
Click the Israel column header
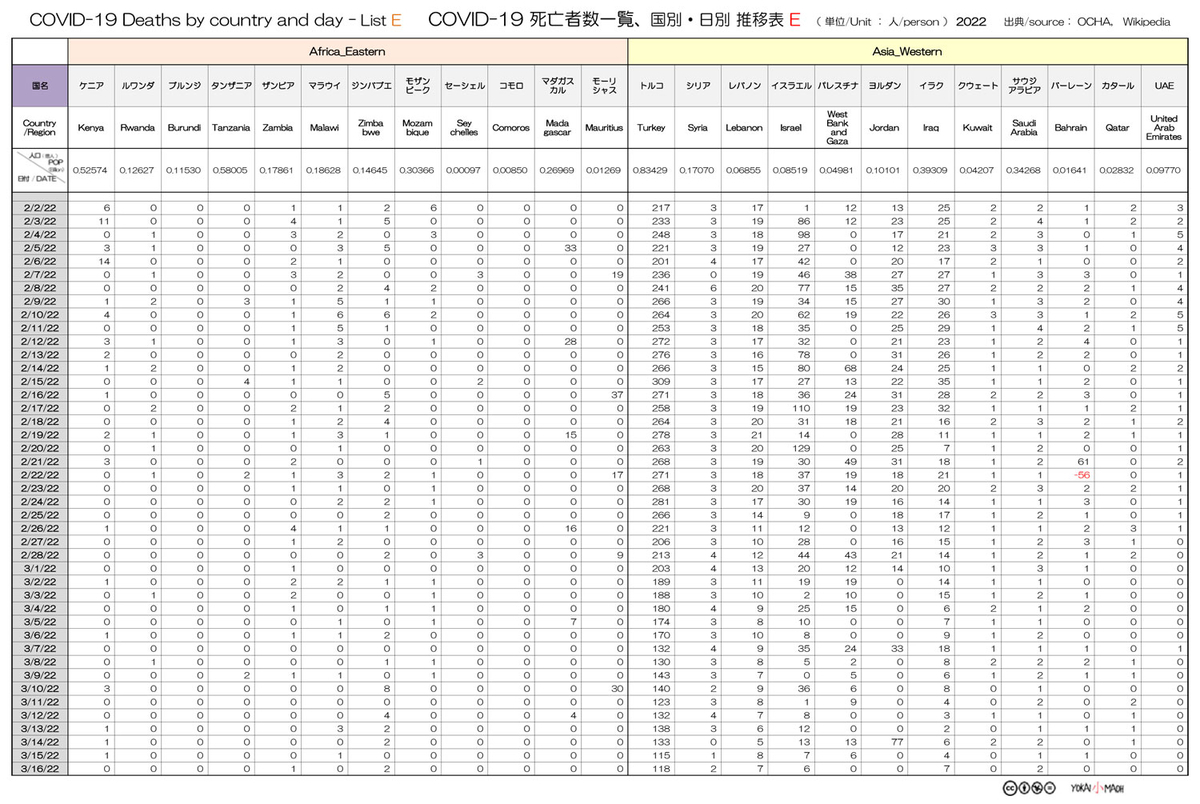pyautogui.click(x=791, y=128)
